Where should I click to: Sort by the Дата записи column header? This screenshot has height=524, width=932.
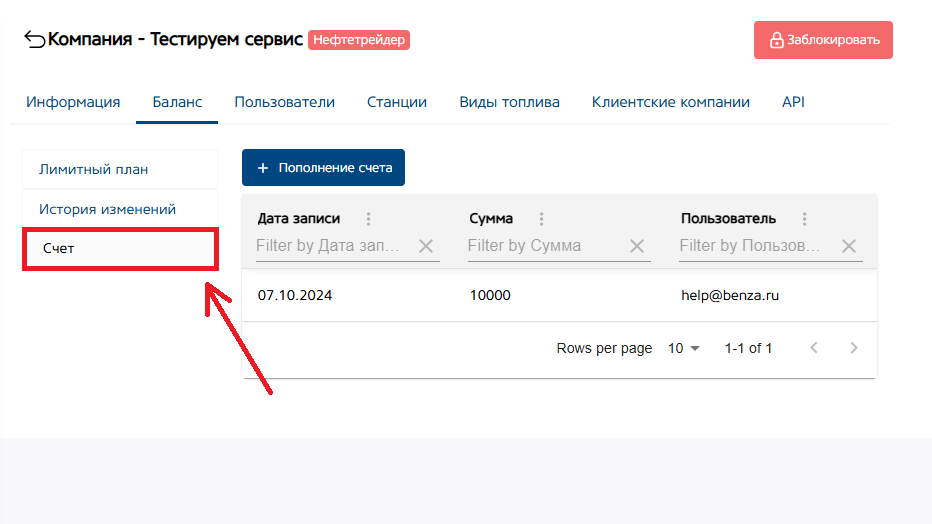299,219
